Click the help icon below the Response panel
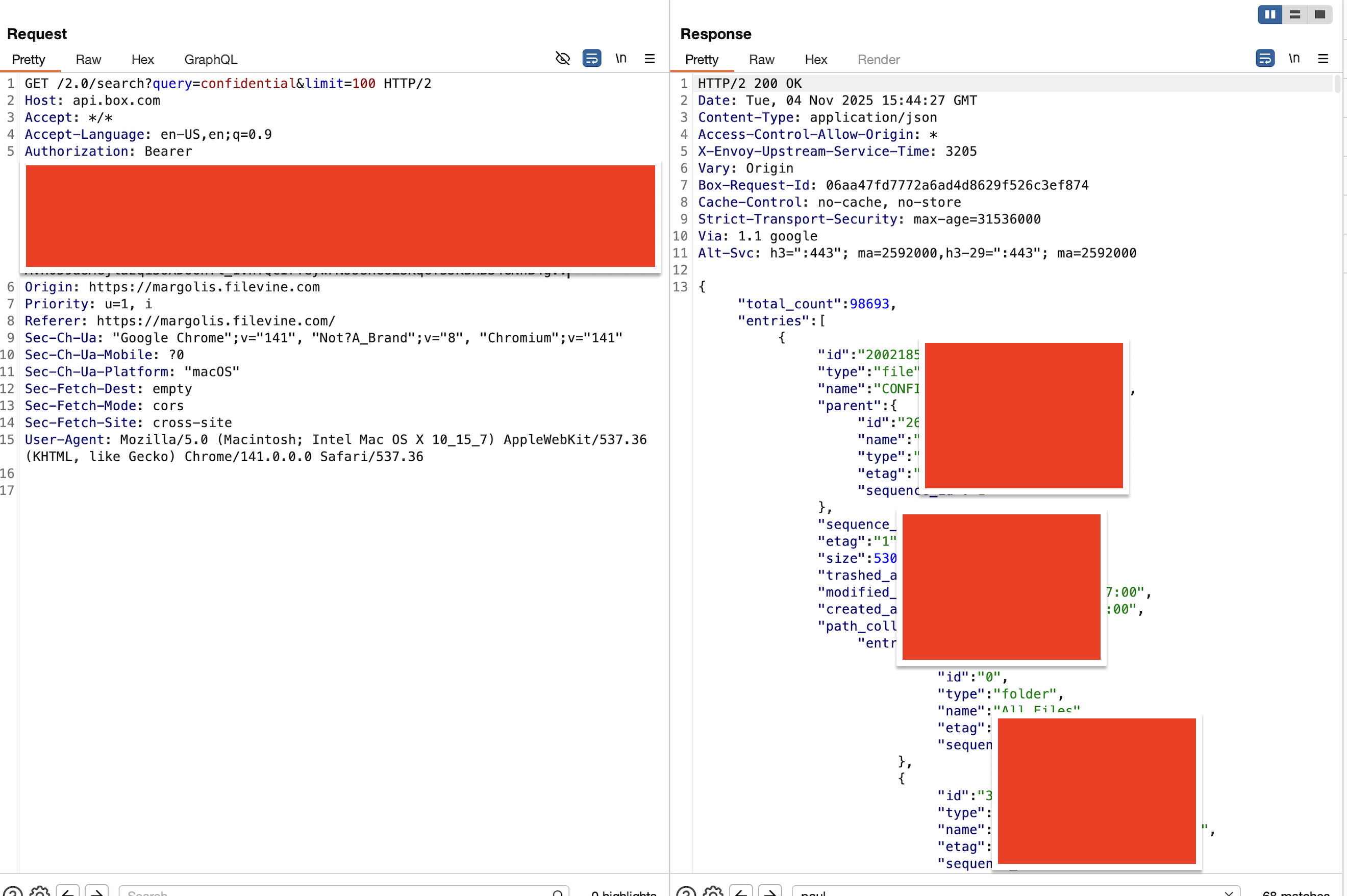 pyautogui.click(x=687, y=892)
